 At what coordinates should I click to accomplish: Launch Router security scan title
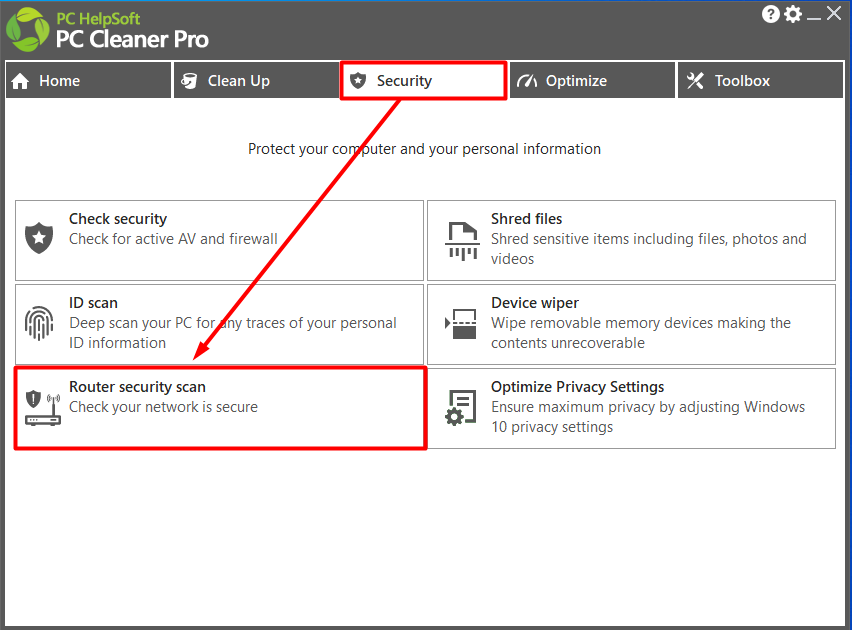click(137, 387)
